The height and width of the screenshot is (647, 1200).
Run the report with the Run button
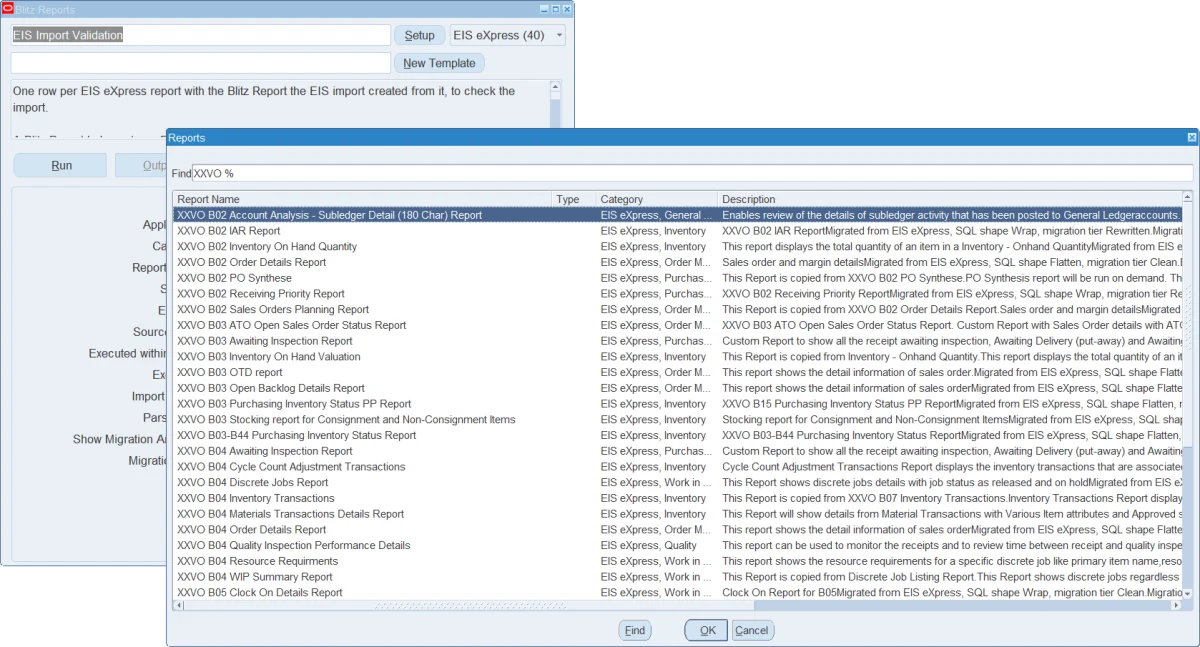pyautogui.click(x=61, y=166)
